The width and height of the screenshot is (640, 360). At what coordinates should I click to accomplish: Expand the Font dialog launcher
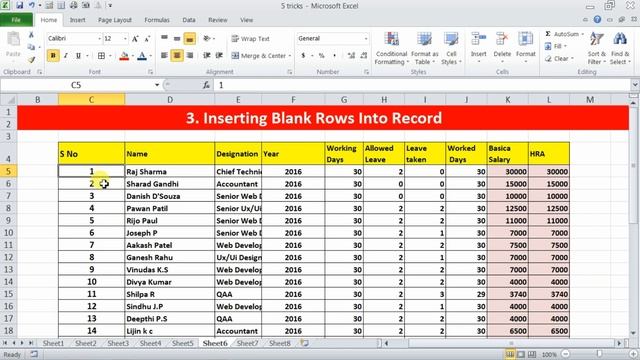tap(151, 72)
